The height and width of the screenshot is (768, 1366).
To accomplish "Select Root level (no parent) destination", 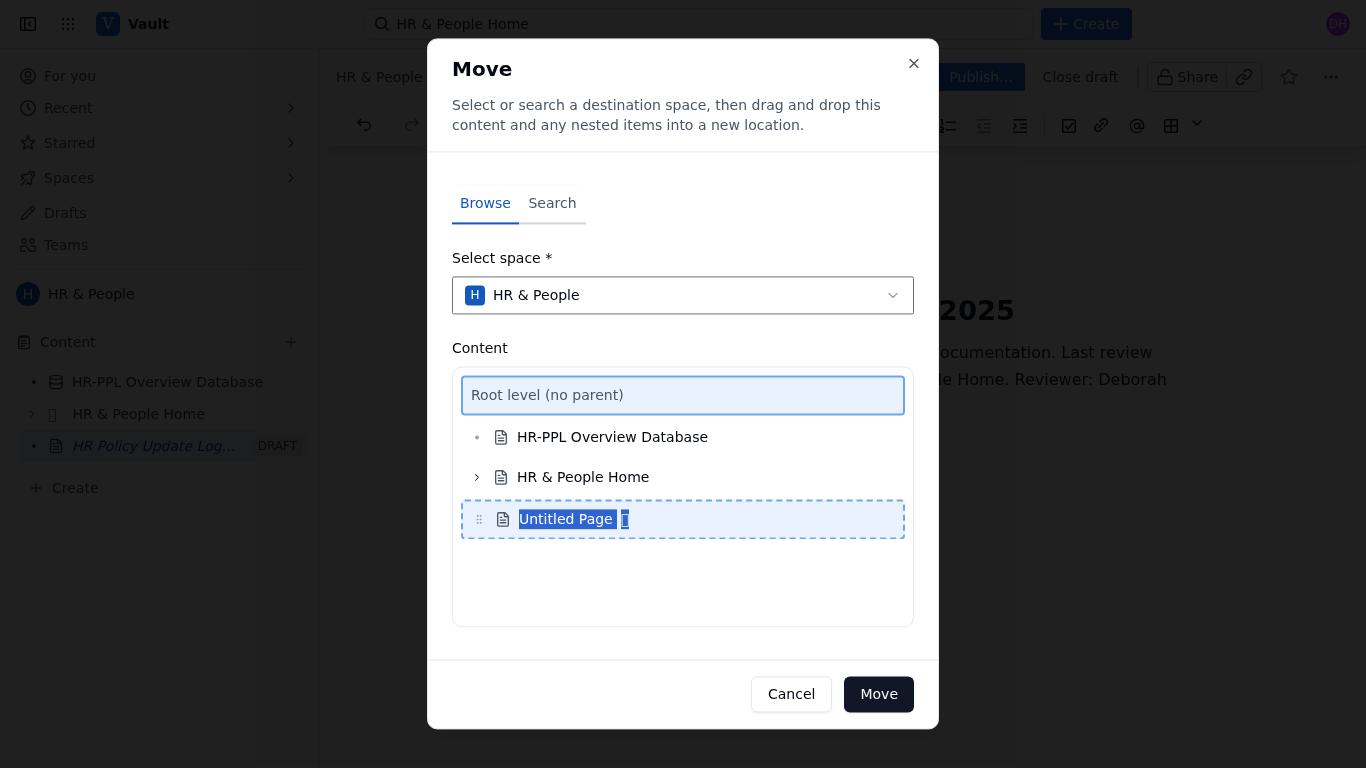I will tap(683, 395).
